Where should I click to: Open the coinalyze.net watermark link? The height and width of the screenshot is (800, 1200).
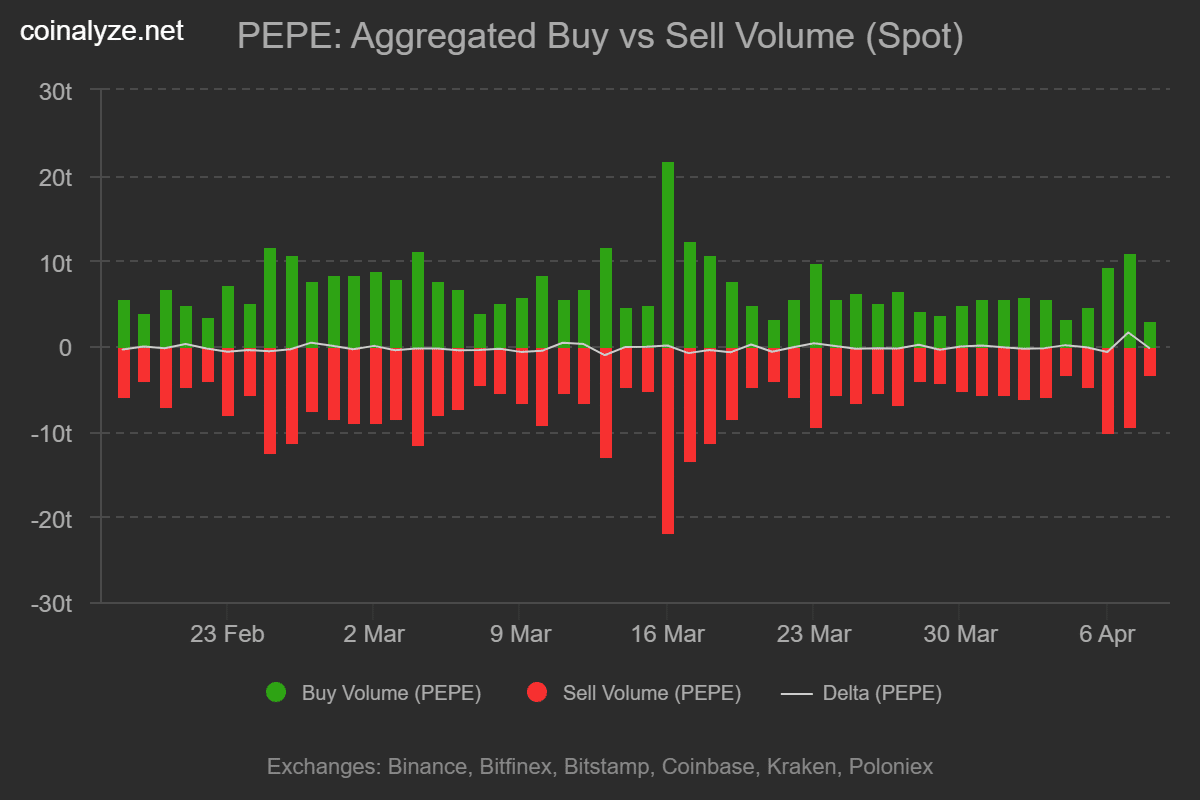click(102, 31)
